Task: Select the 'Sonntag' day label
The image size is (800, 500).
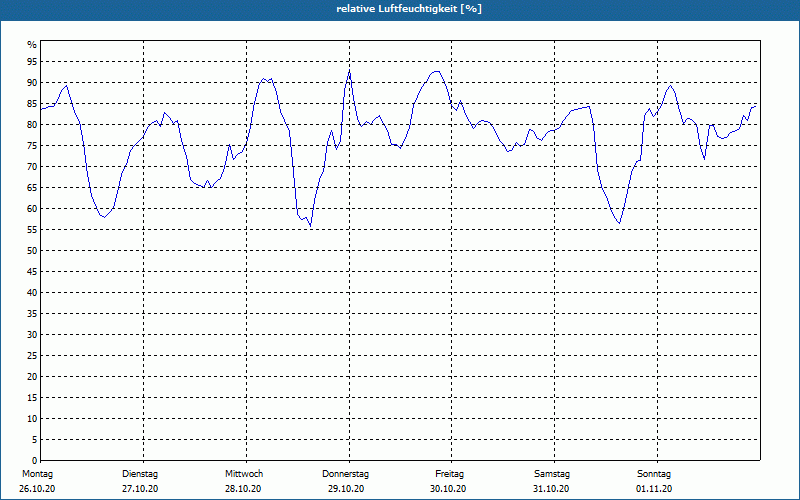Action: point(654,474)
